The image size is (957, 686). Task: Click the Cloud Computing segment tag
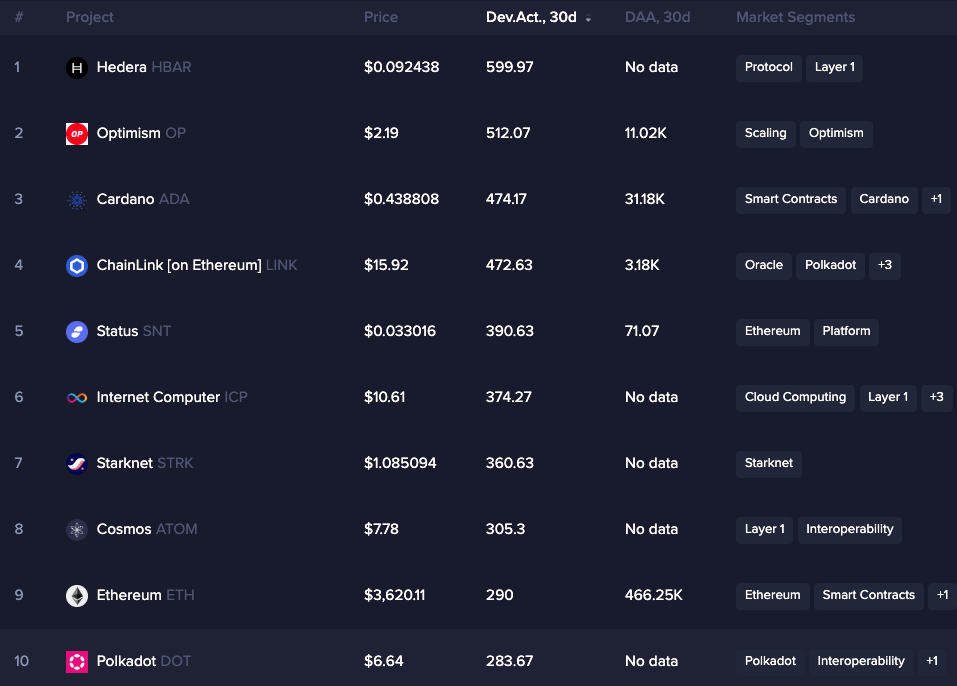pyautogui.click(x=795, y=397)
